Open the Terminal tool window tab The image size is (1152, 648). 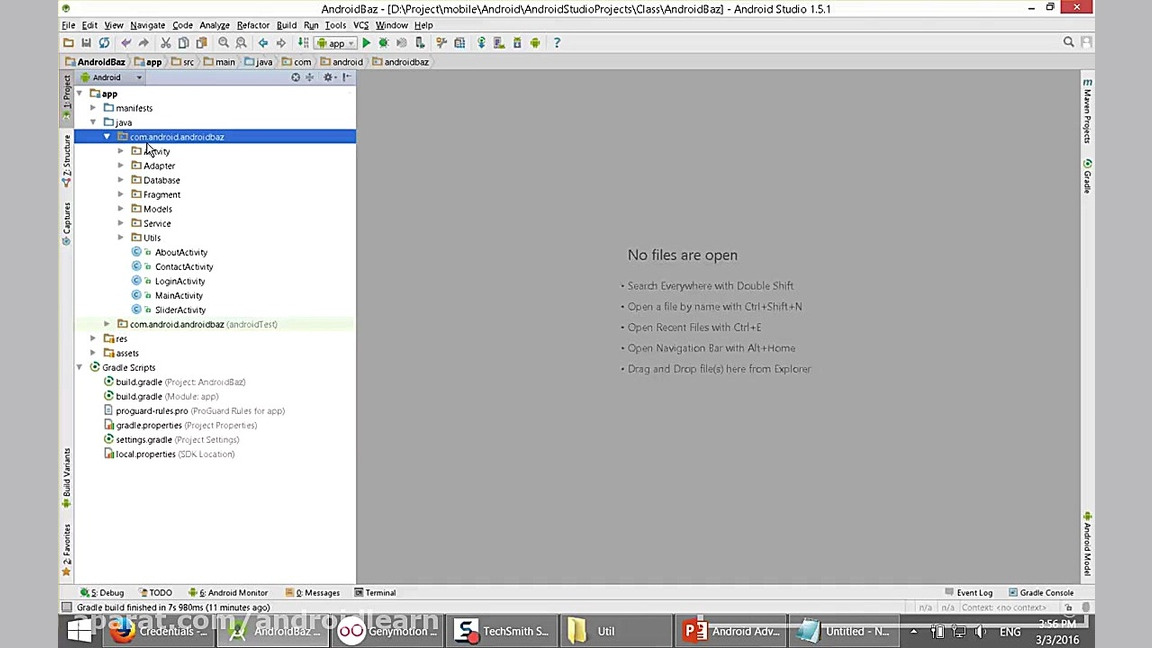[x=375, y=593]
